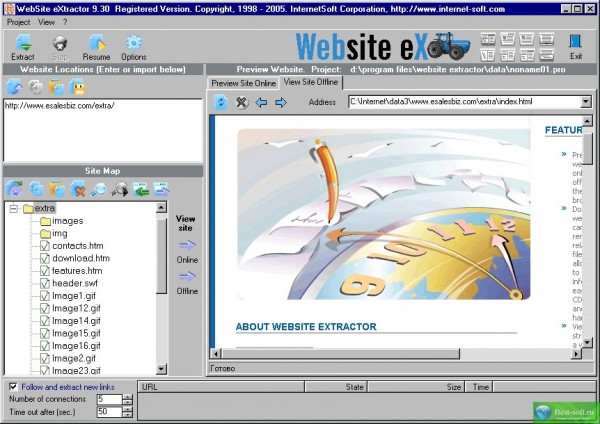Click the Extract toolbar icon
Image resolution: width=600 pixels, height=424 pixels.
pos(24,43)
